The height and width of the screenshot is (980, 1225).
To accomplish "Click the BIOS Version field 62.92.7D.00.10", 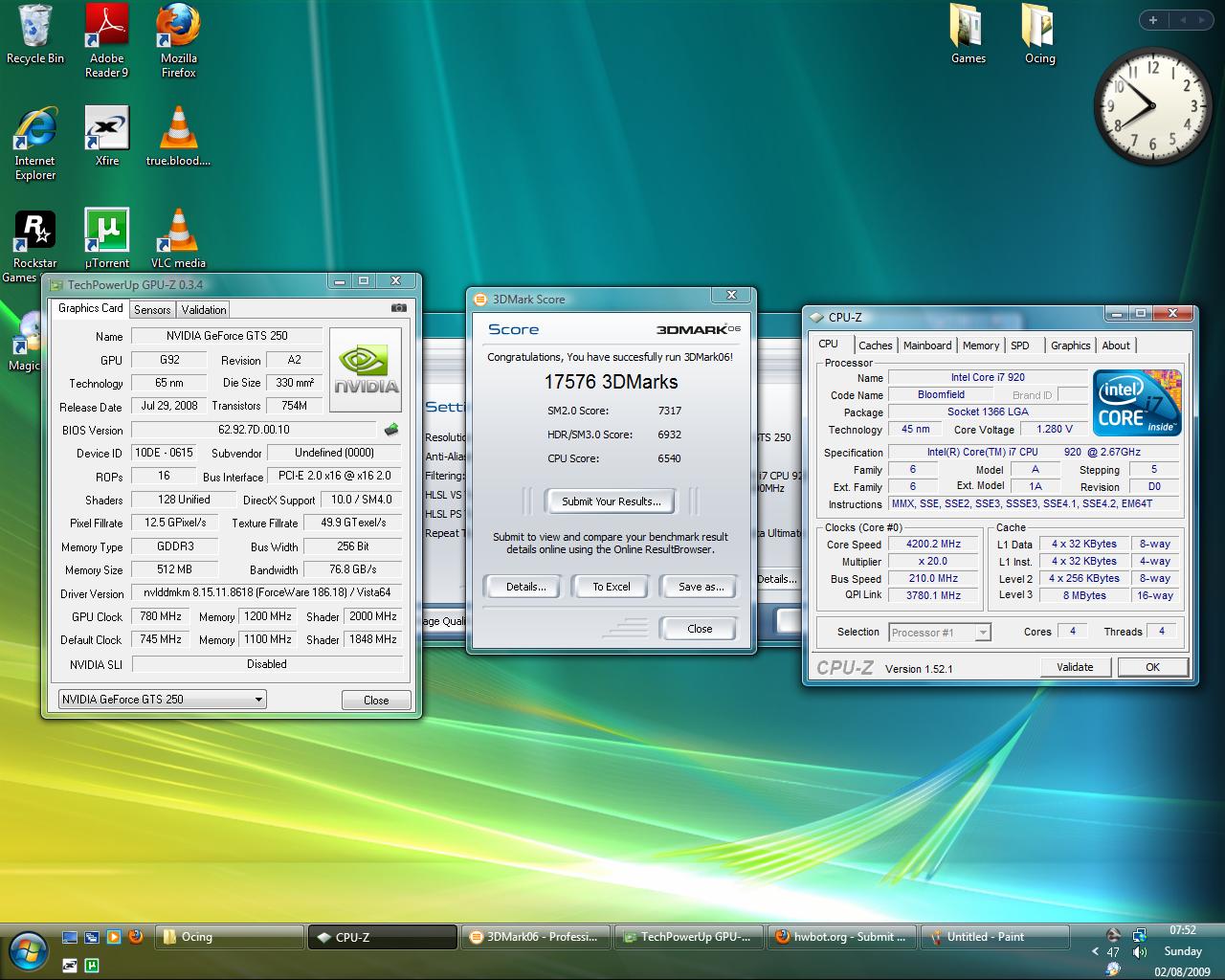I will tap(254, 430).
